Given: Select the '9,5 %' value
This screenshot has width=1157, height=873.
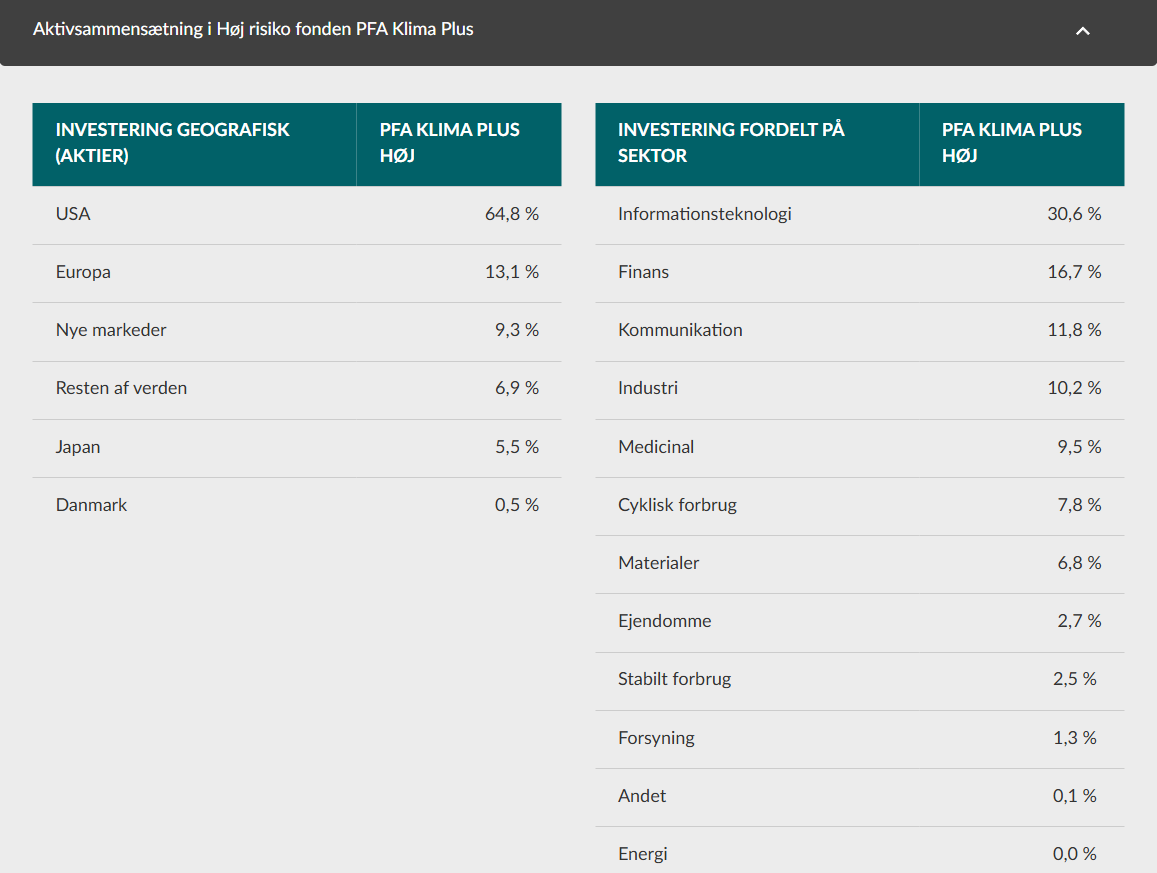Looking at the screenshot, I should click(x=1080, y=447).
